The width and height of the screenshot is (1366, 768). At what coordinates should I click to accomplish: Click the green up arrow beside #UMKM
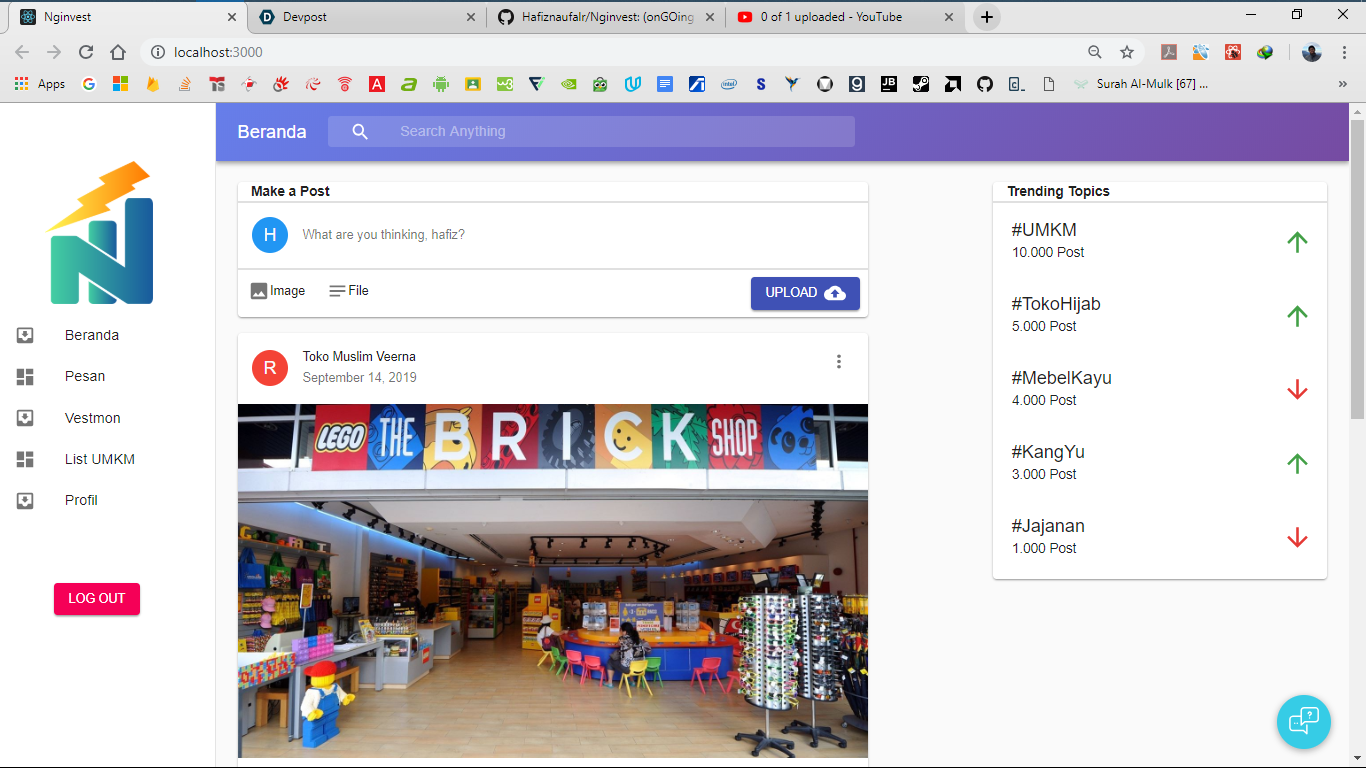pos(1297,241)
